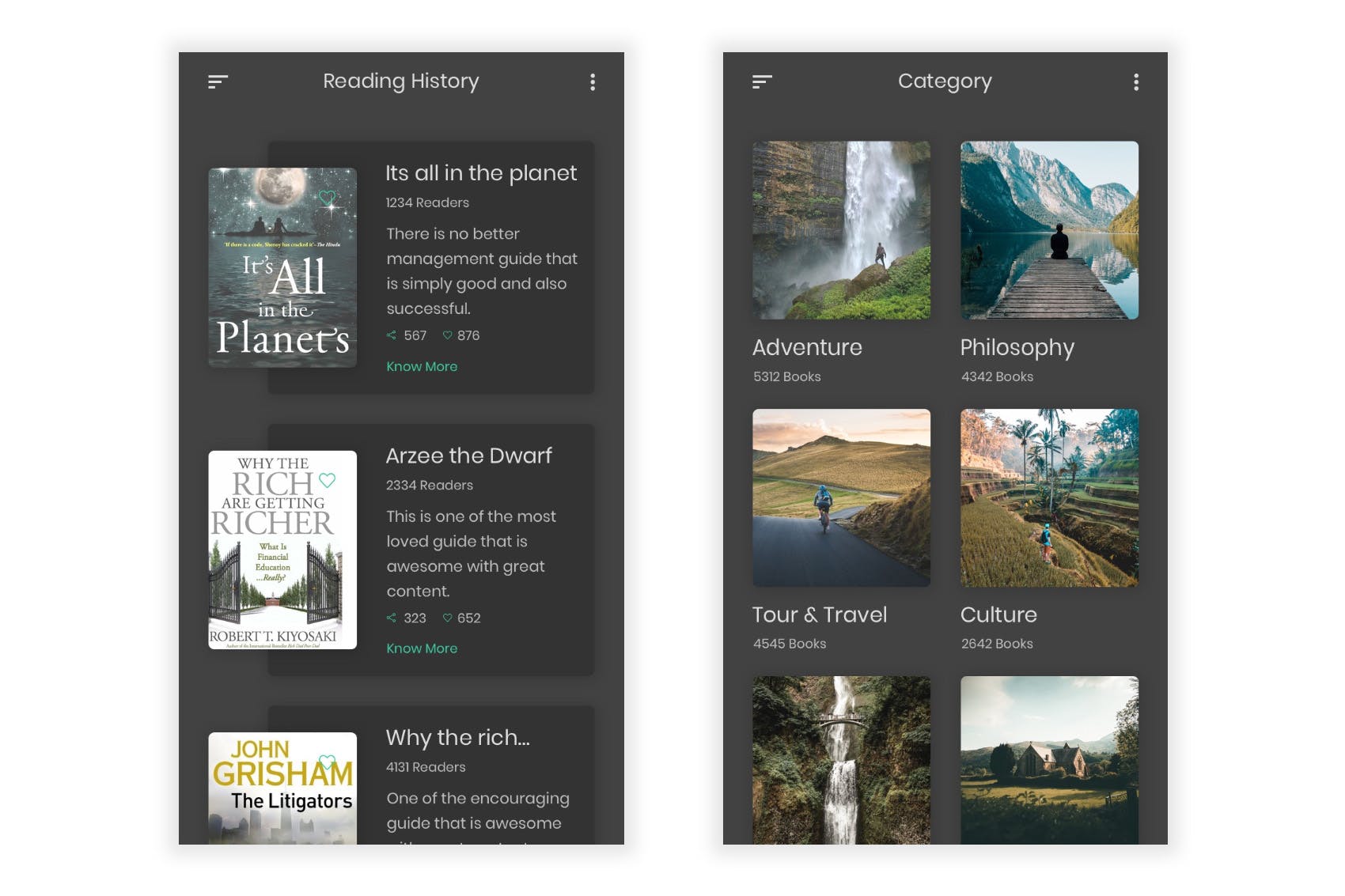Click Know More for Arzee the Dwarf
Screen dimensions: 1345x896
click(421, 648)
